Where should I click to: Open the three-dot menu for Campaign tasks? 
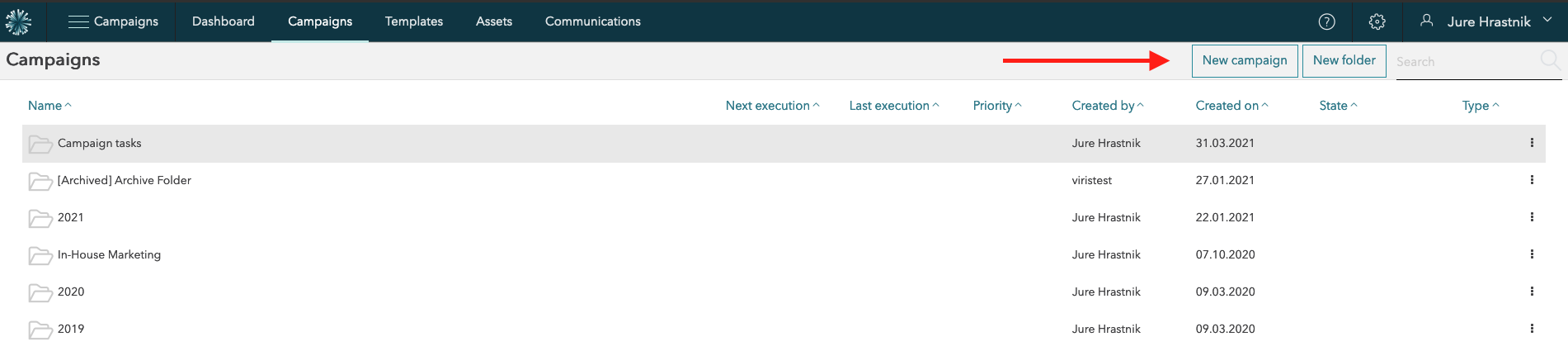tap(1532, 143)
